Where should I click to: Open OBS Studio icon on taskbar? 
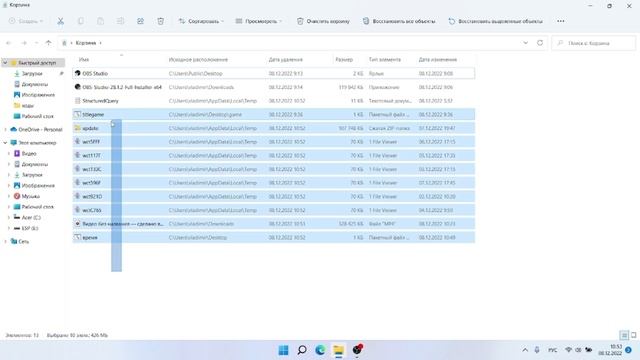pos(357,350)
